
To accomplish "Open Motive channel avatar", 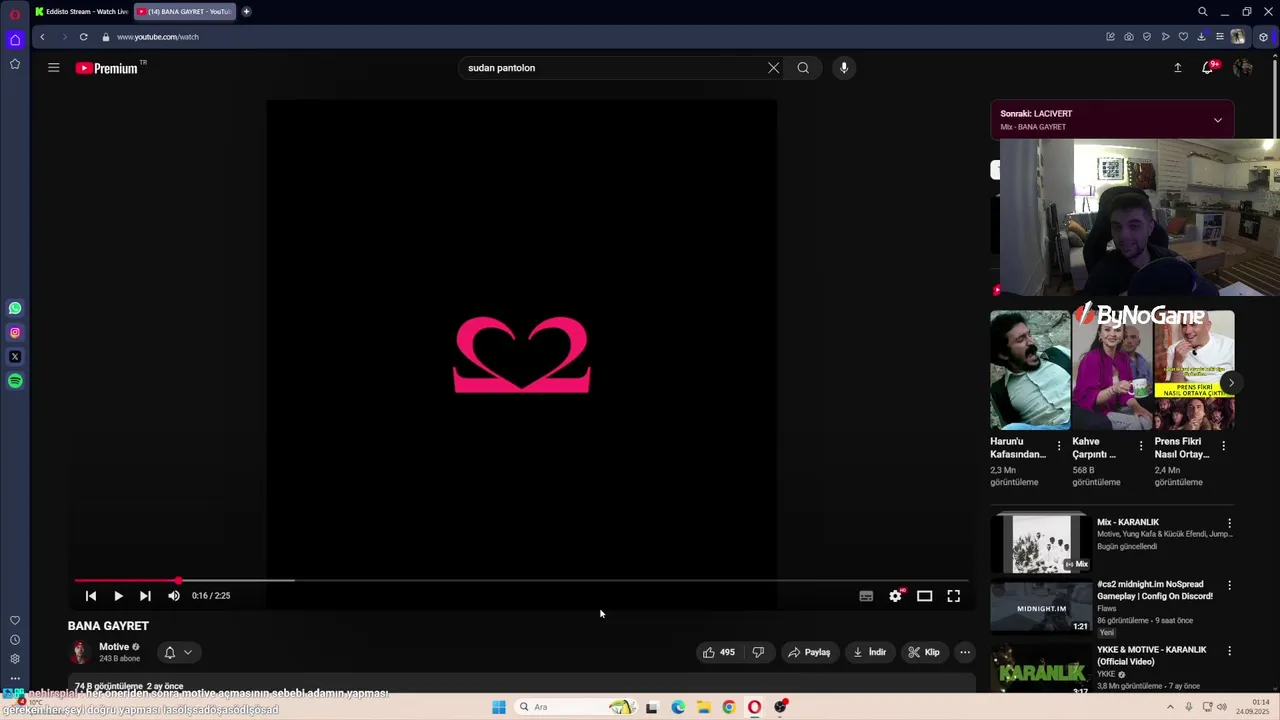I will tap(79, 652).
